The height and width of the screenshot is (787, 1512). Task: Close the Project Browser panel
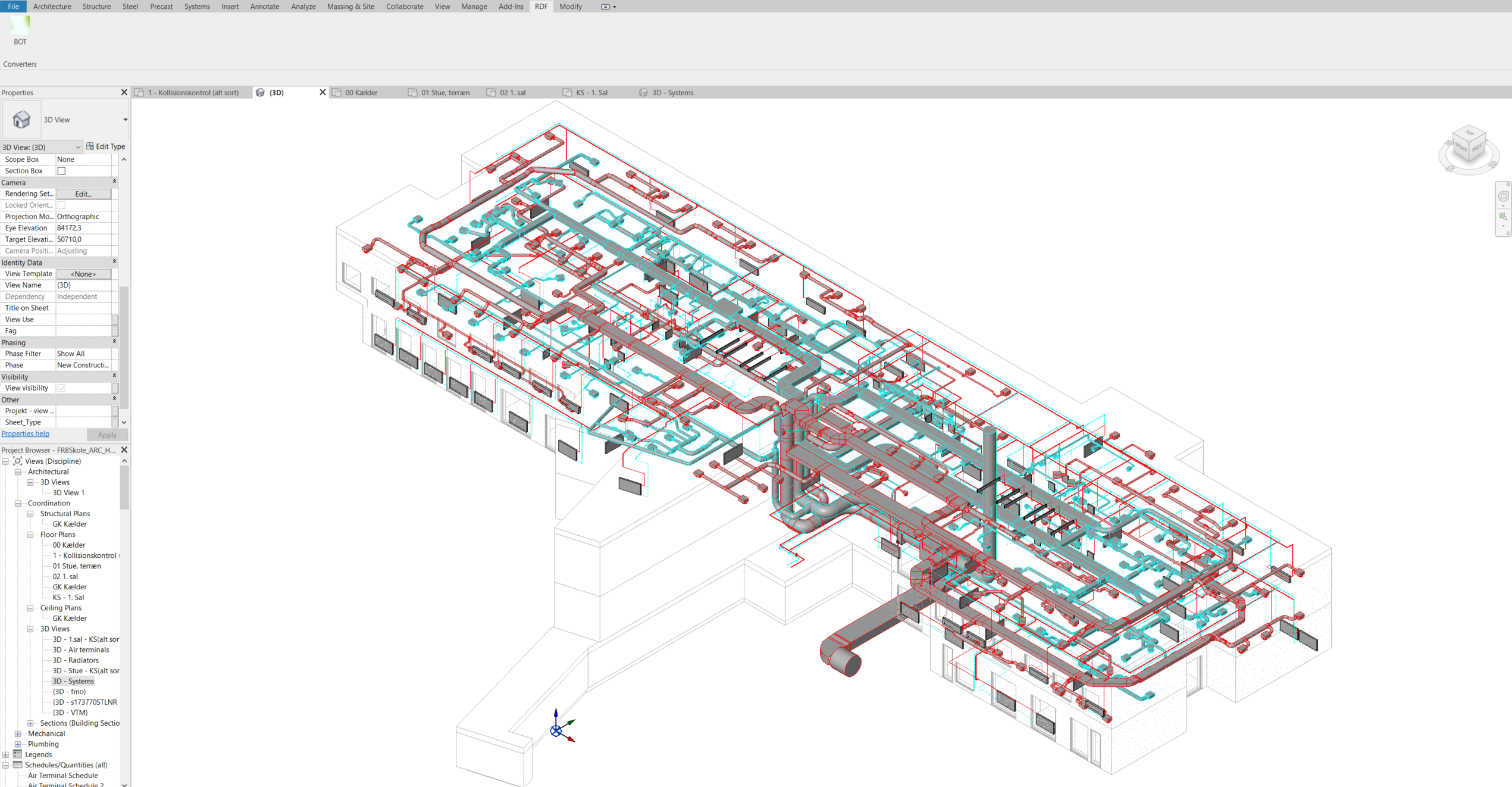coord(124,450)
